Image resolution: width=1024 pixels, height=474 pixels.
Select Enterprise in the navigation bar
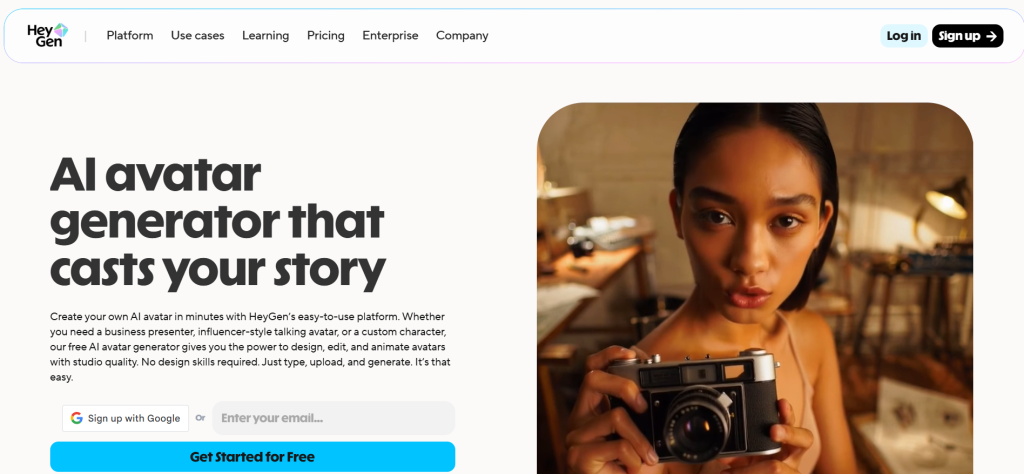pos(390,36)
